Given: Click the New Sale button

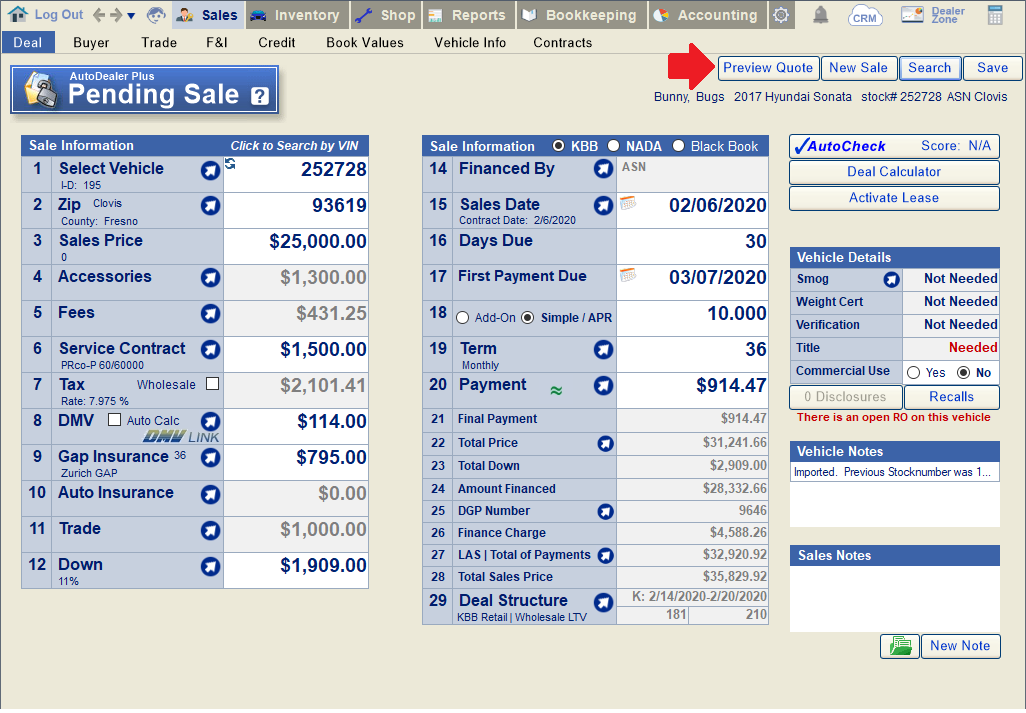Looking at the screenshot, I should click(858, 68).
